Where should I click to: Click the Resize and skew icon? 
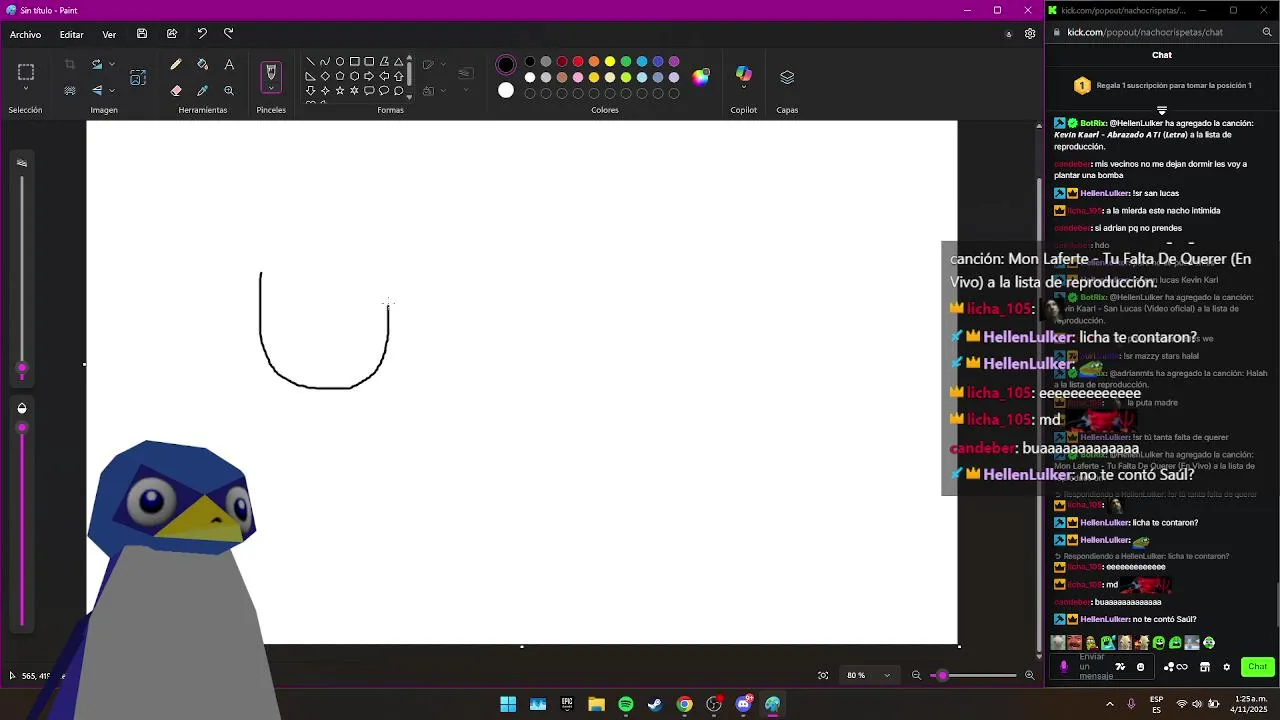tap(138, 77)
